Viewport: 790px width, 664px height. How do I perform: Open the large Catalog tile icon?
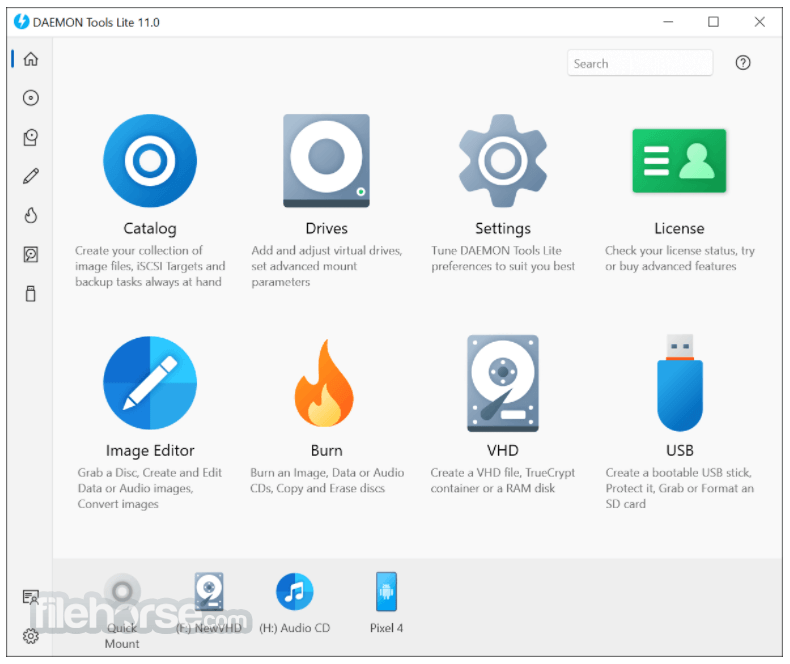pyautogui.click(x=150, y=161)
